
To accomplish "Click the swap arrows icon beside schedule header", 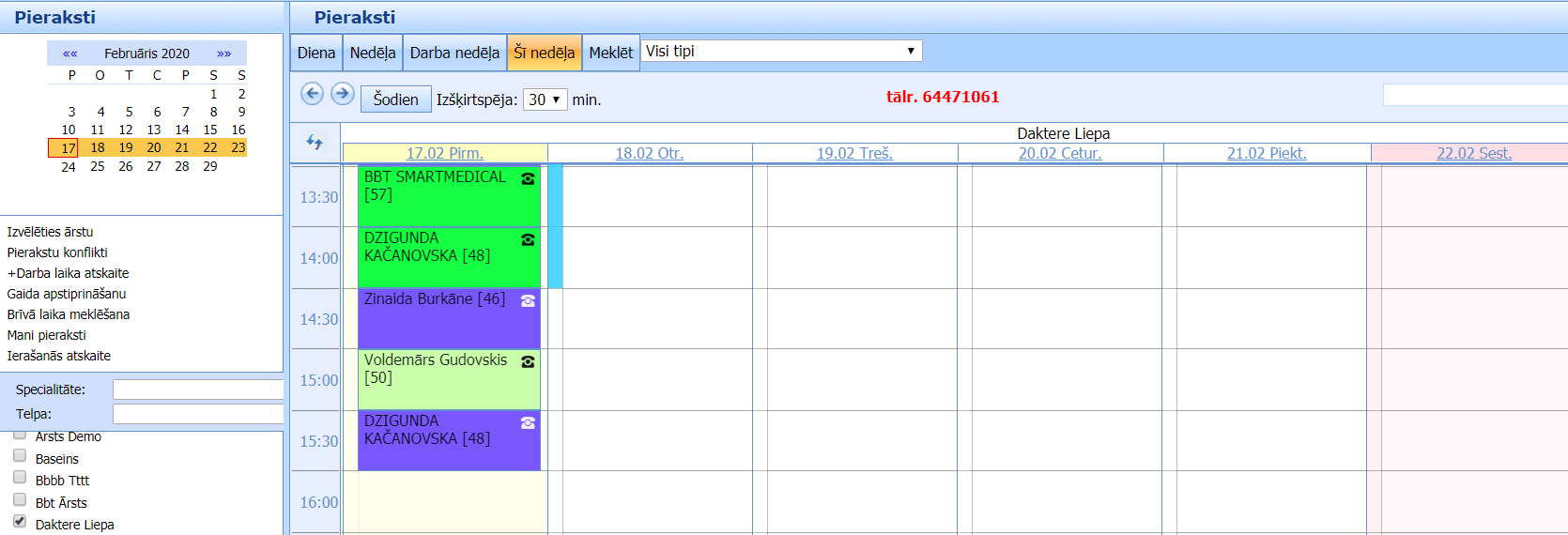I will click(x=315, y=142).
